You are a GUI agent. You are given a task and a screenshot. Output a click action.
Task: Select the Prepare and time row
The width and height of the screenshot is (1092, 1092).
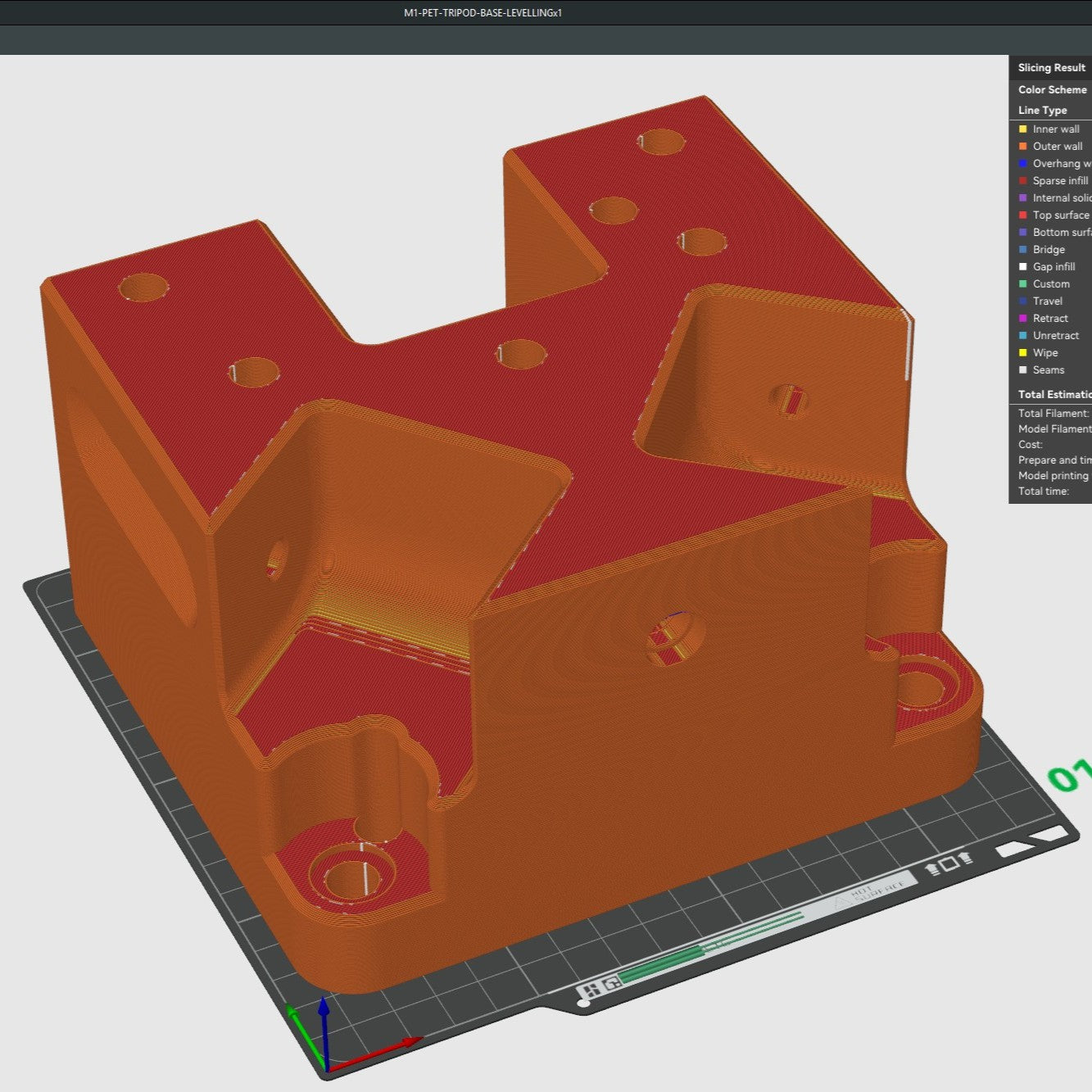(x=1054, y=460)
